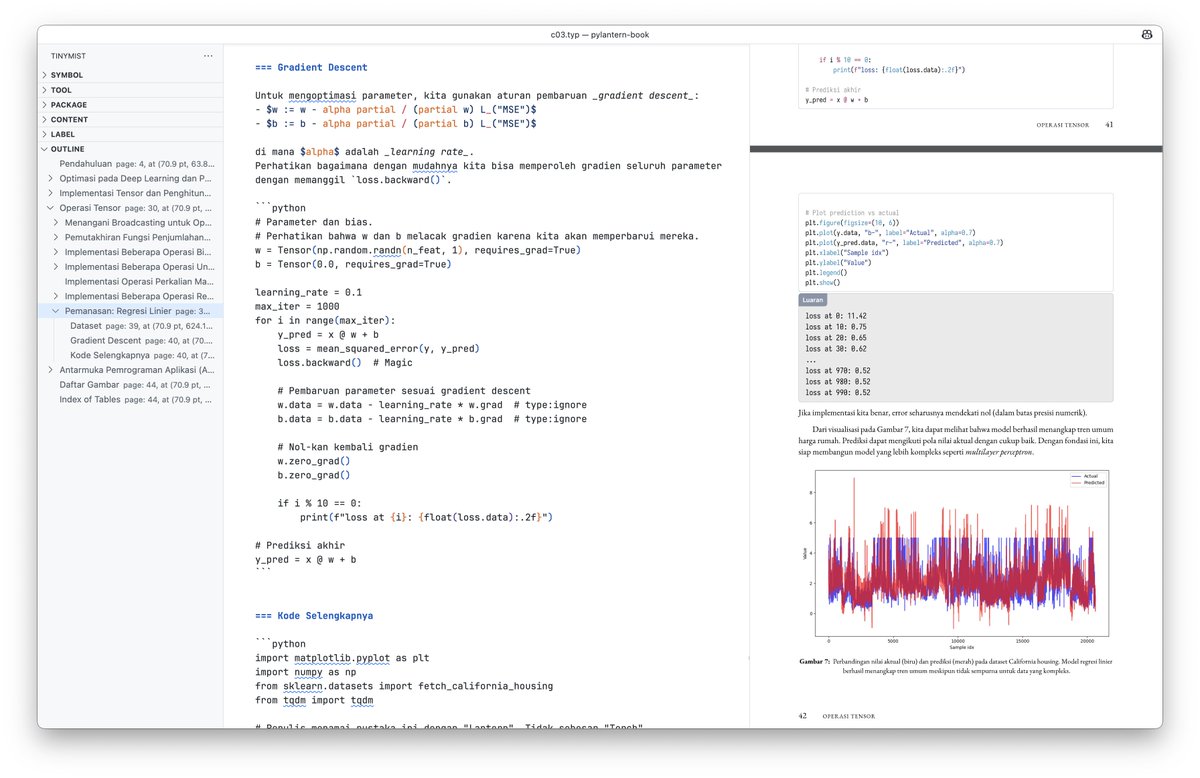Viewport: 1200px width, 778px height.
Task: Click page number 42 footer in preview
Action: coord(803,716)
